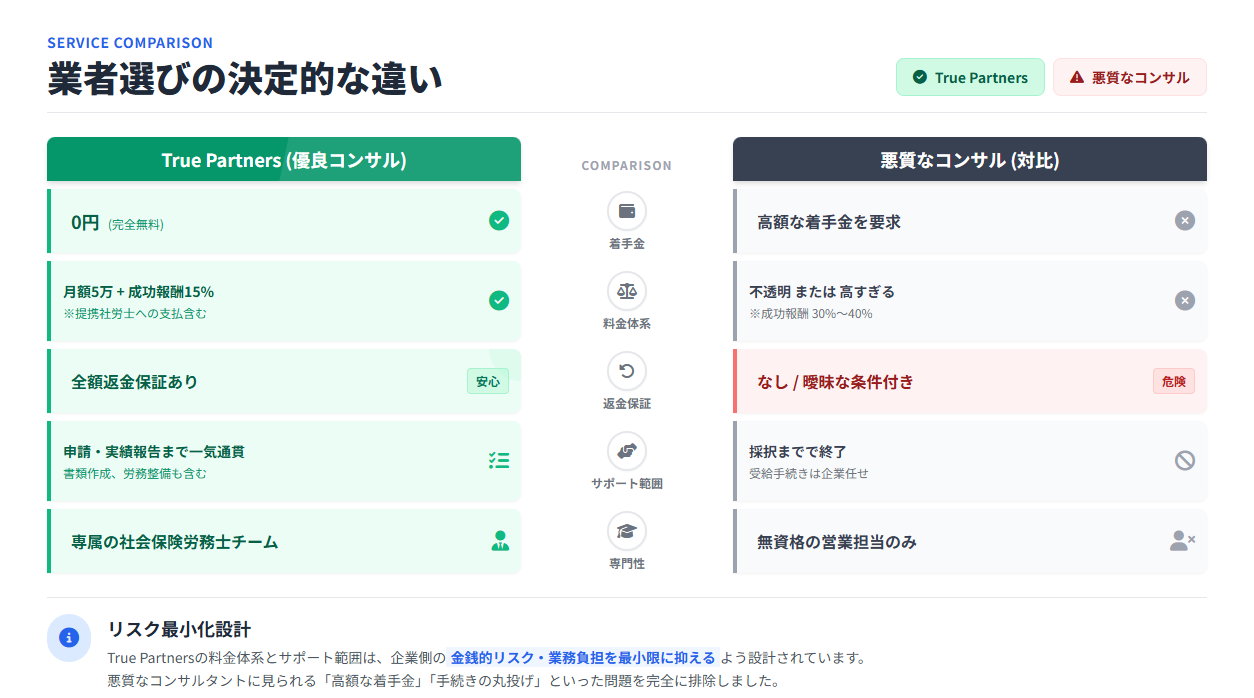Click the grey user-remove icon in 無資格 row
This screenshot has width=1254, height=698.
click(x=1182, y=541)
